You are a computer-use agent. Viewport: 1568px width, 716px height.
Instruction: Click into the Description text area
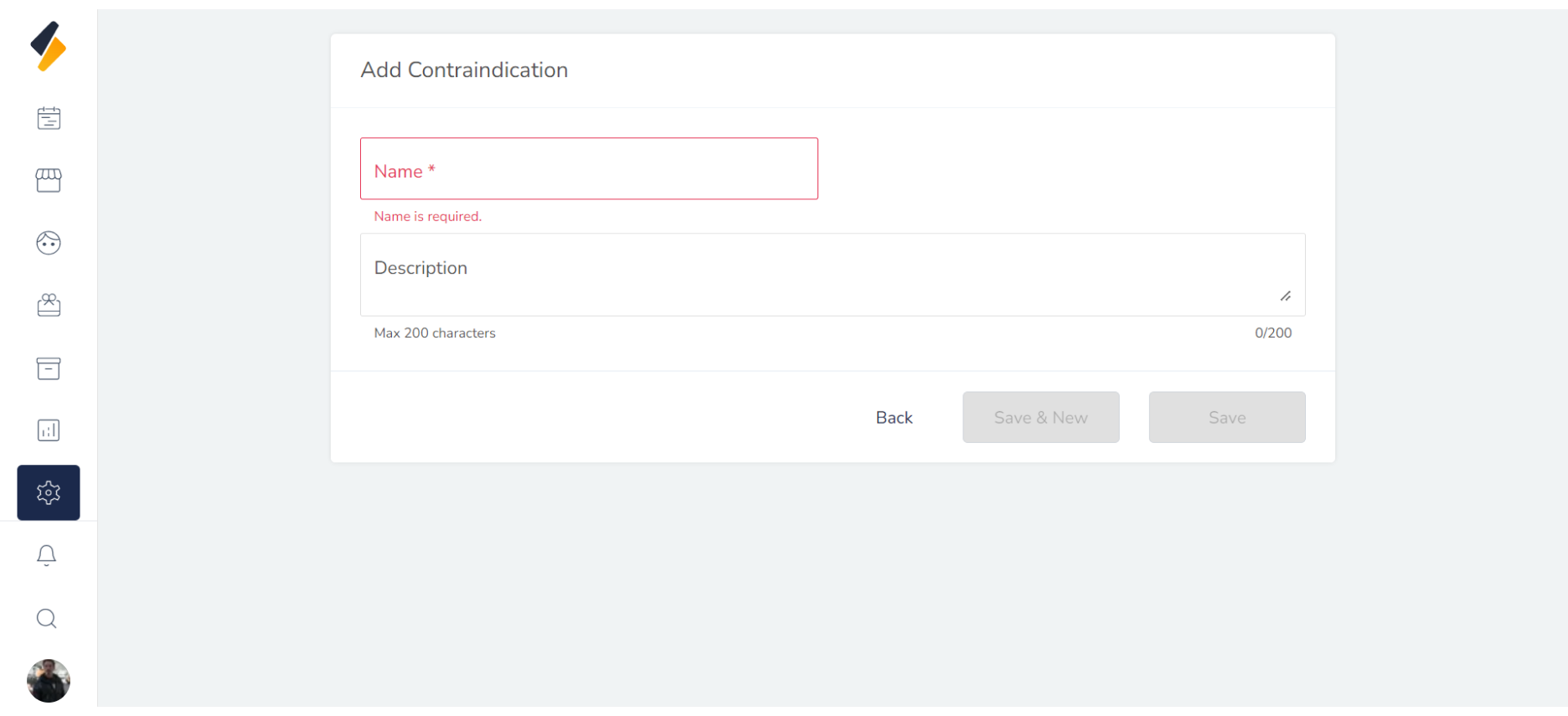821,275
